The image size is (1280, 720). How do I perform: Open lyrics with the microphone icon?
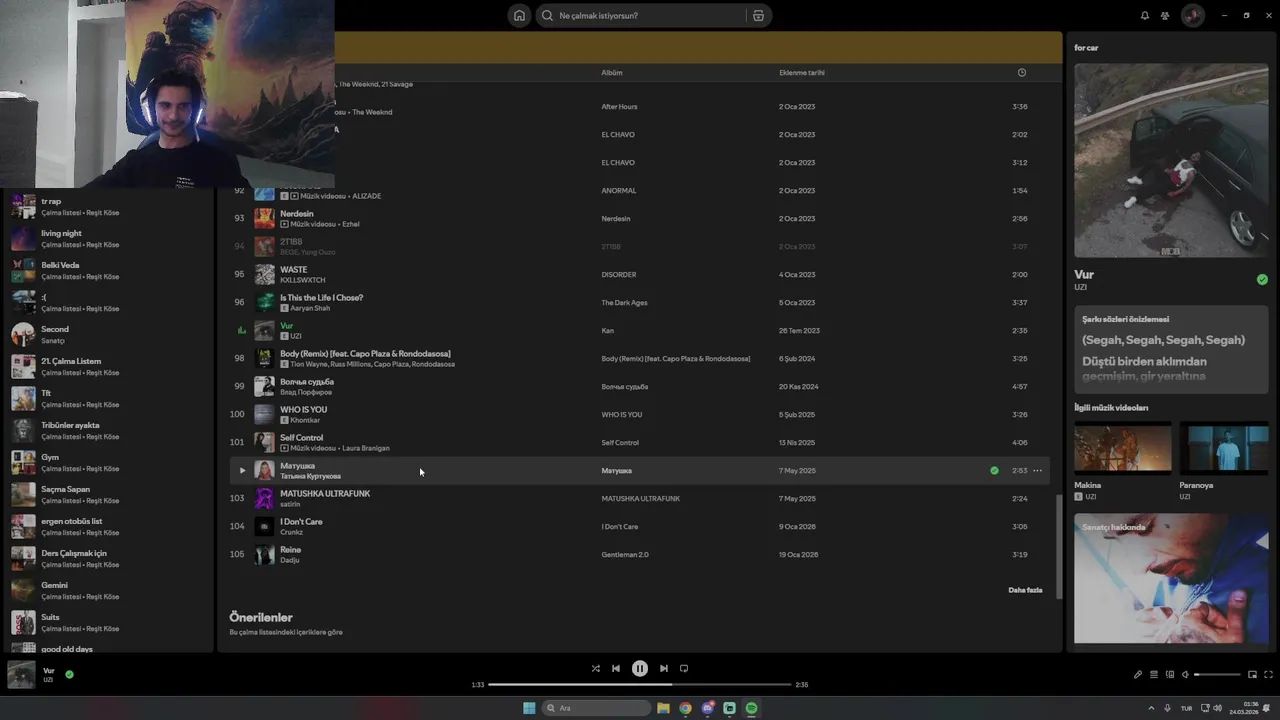1138,674
